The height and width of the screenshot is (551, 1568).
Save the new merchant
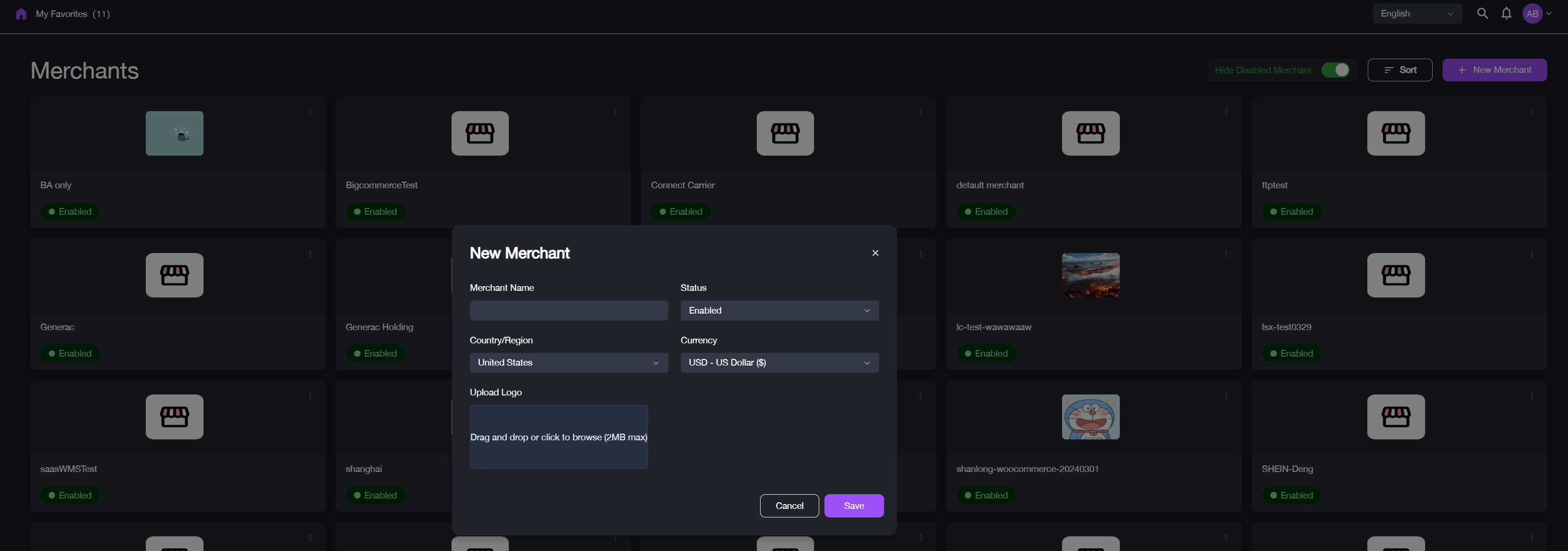853,506
